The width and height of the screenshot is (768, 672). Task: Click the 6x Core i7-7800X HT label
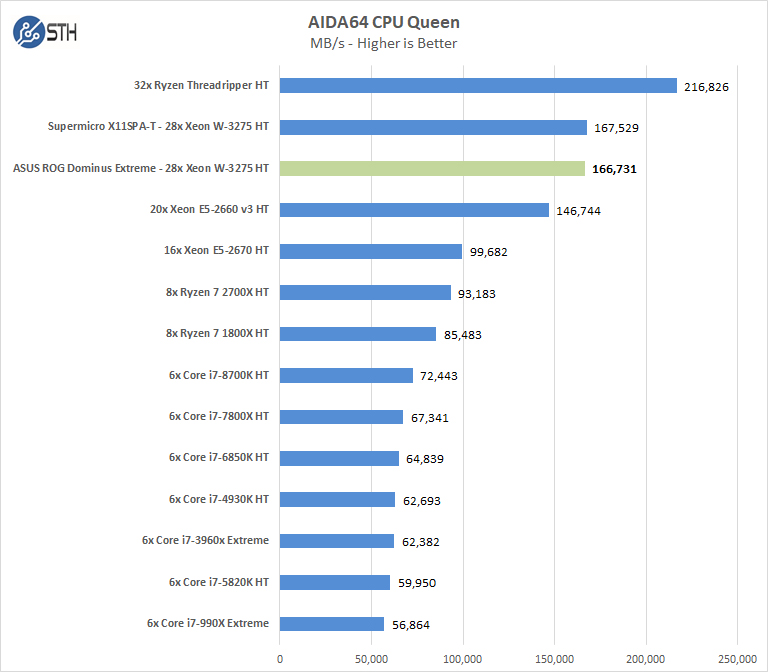pos(219,416)
